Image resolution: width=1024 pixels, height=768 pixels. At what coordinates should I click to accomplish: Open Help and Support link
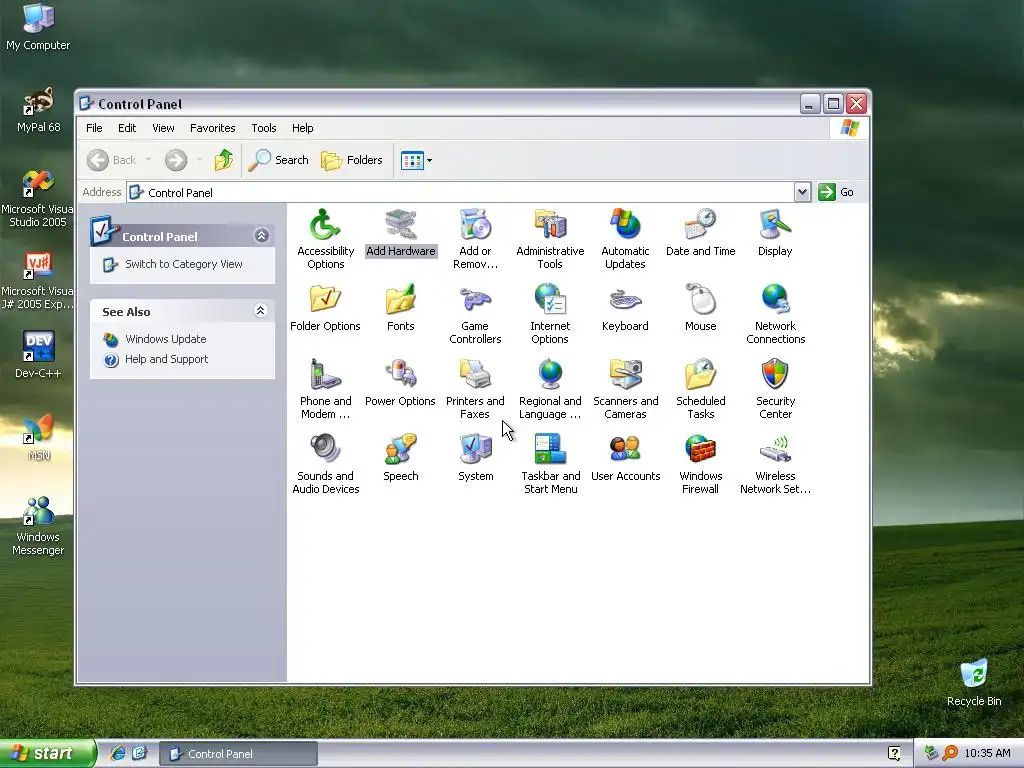click(x=166, y=359)
